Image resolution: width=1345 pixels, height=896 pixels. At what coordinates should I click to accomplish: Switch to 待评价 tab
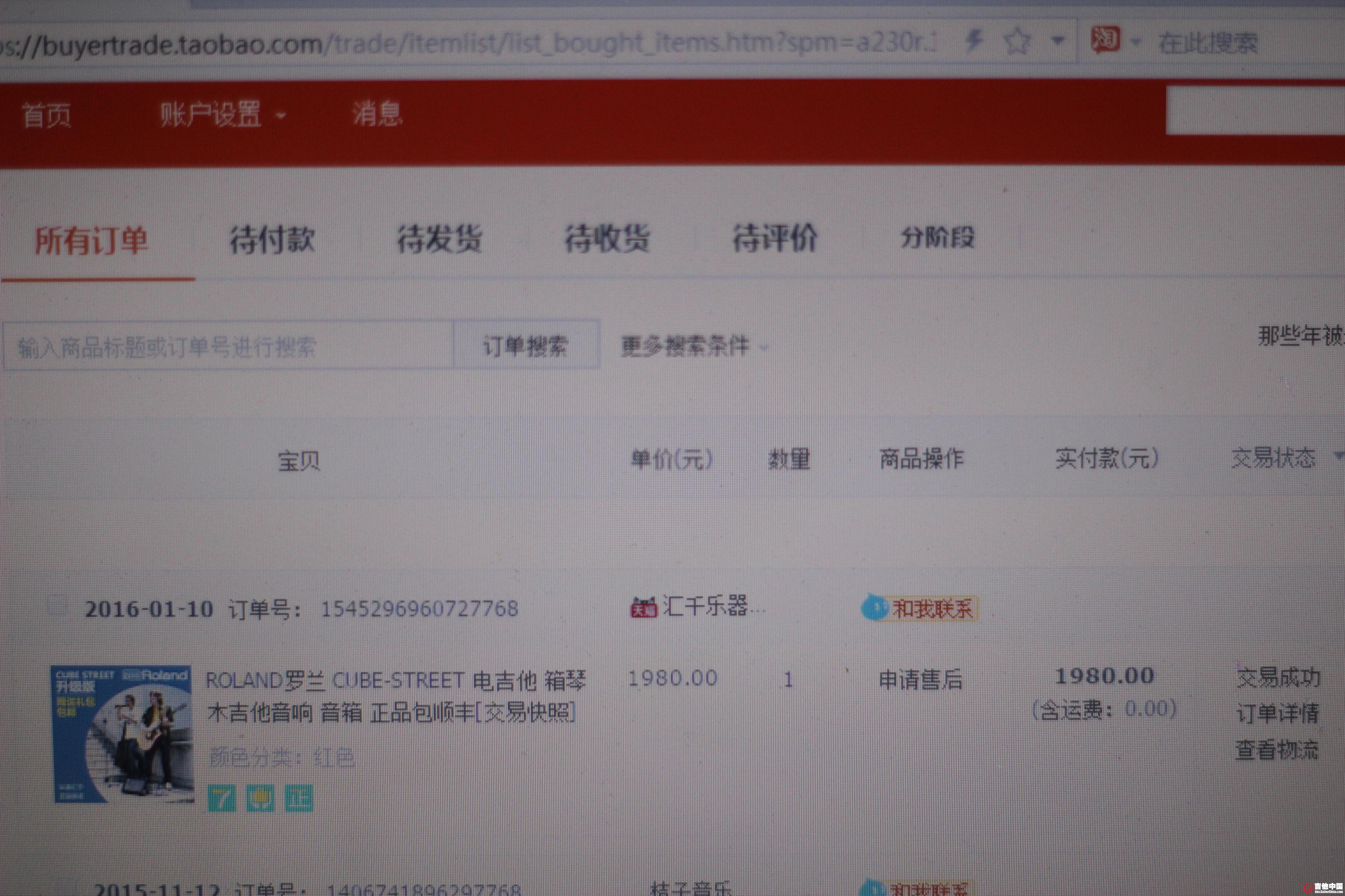coord(774,237)
